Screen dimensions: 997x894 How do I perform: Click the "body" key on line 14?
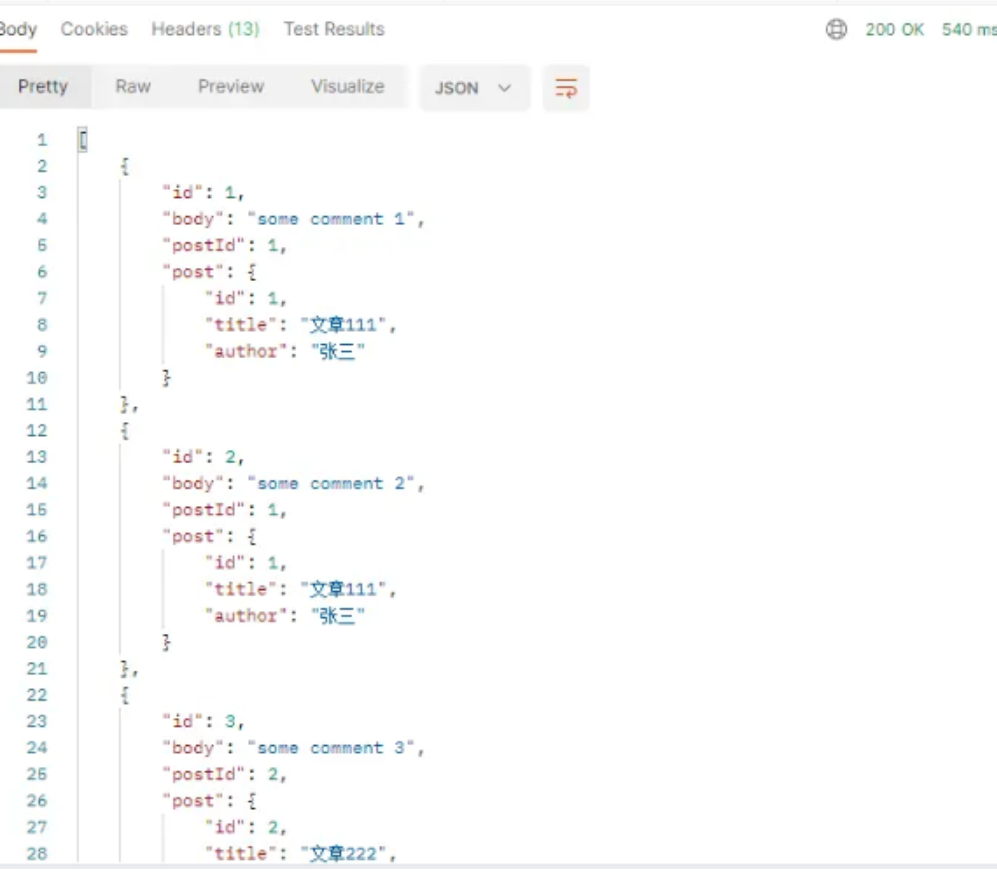[x=193, y=483]
